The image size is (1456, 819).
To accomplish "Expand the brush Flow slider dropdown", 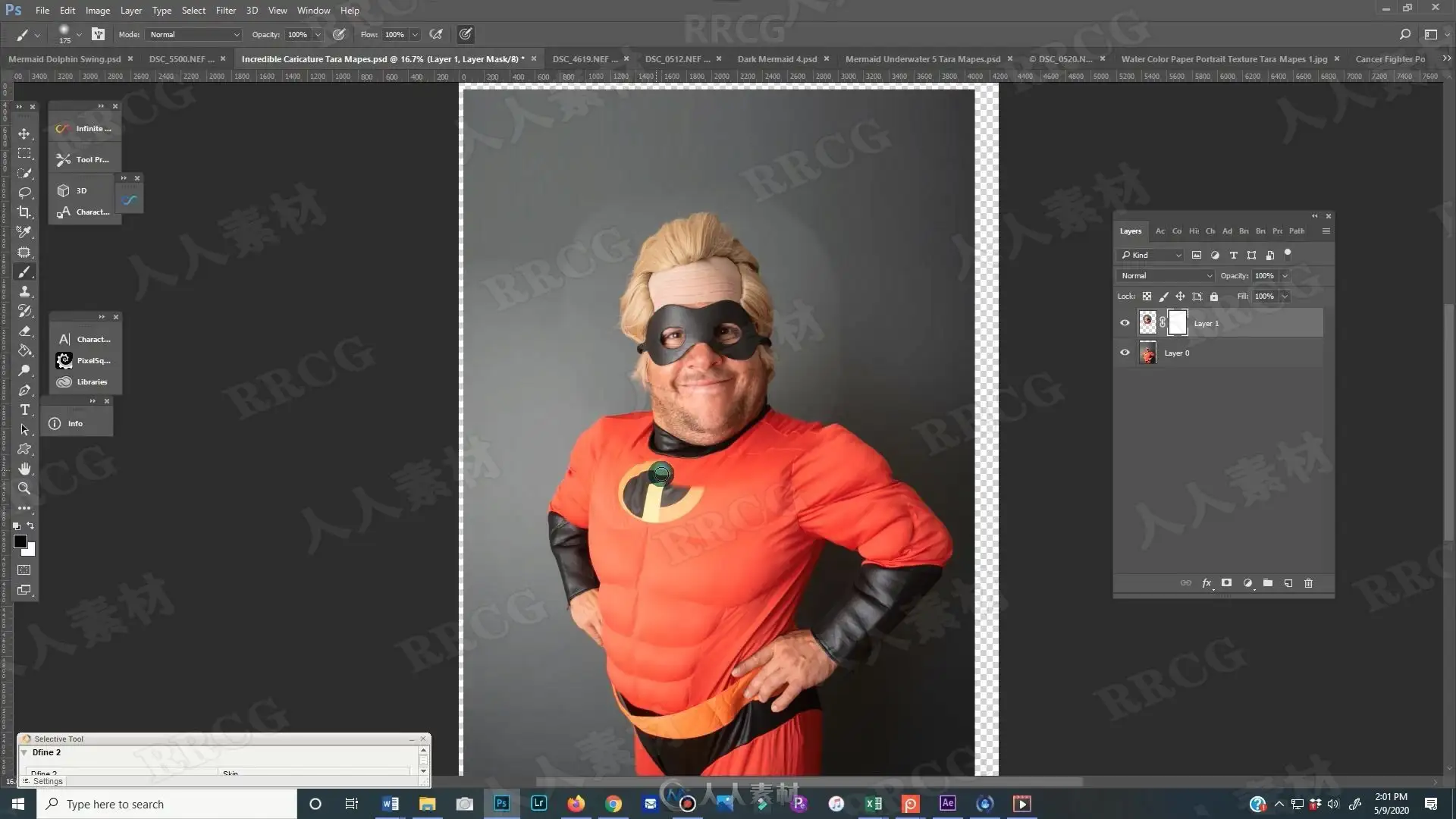I will point(415,34).
